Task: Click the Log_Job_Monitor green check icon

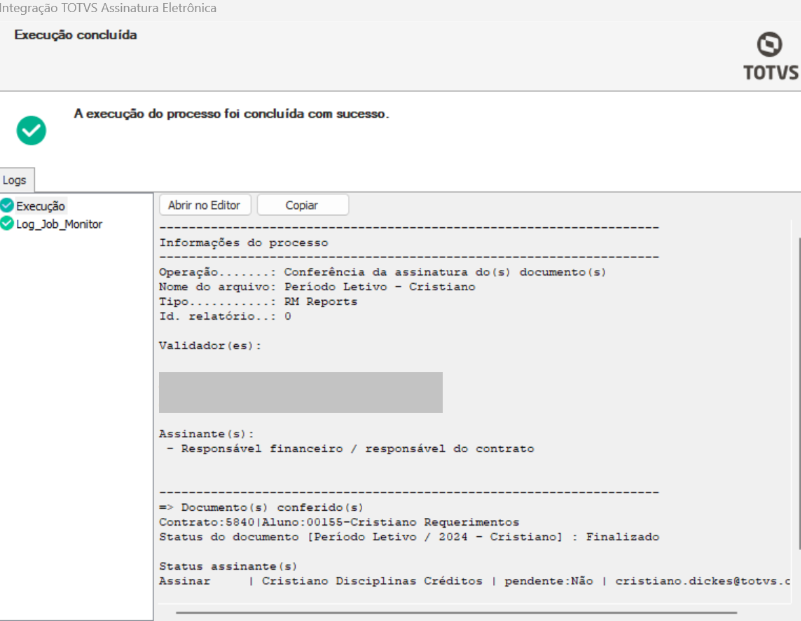Action: click(7, 223)
